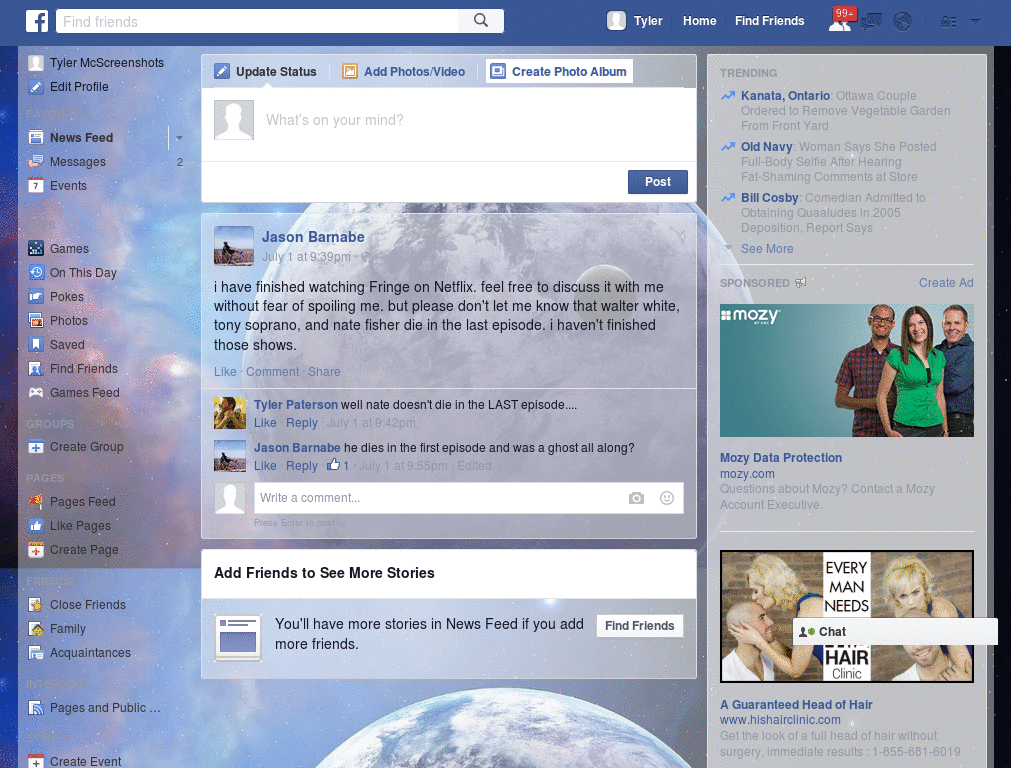This screenshot has height=768, width=1024.
Task: Click the Find friends search box
Action: click(x=257, y=21)
